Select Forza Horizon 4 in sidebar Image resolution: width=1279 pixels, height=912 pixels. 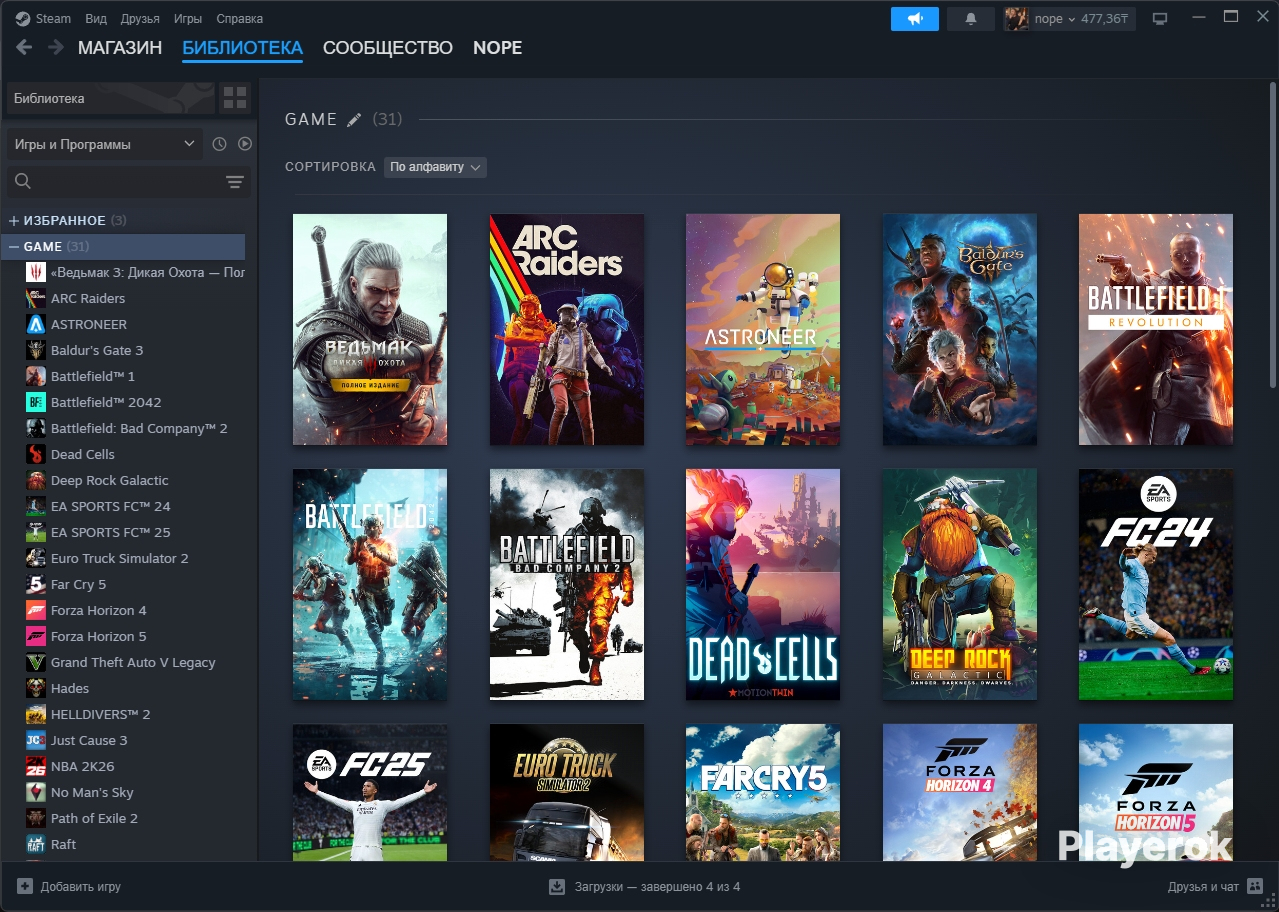click(x=99, y=610)
